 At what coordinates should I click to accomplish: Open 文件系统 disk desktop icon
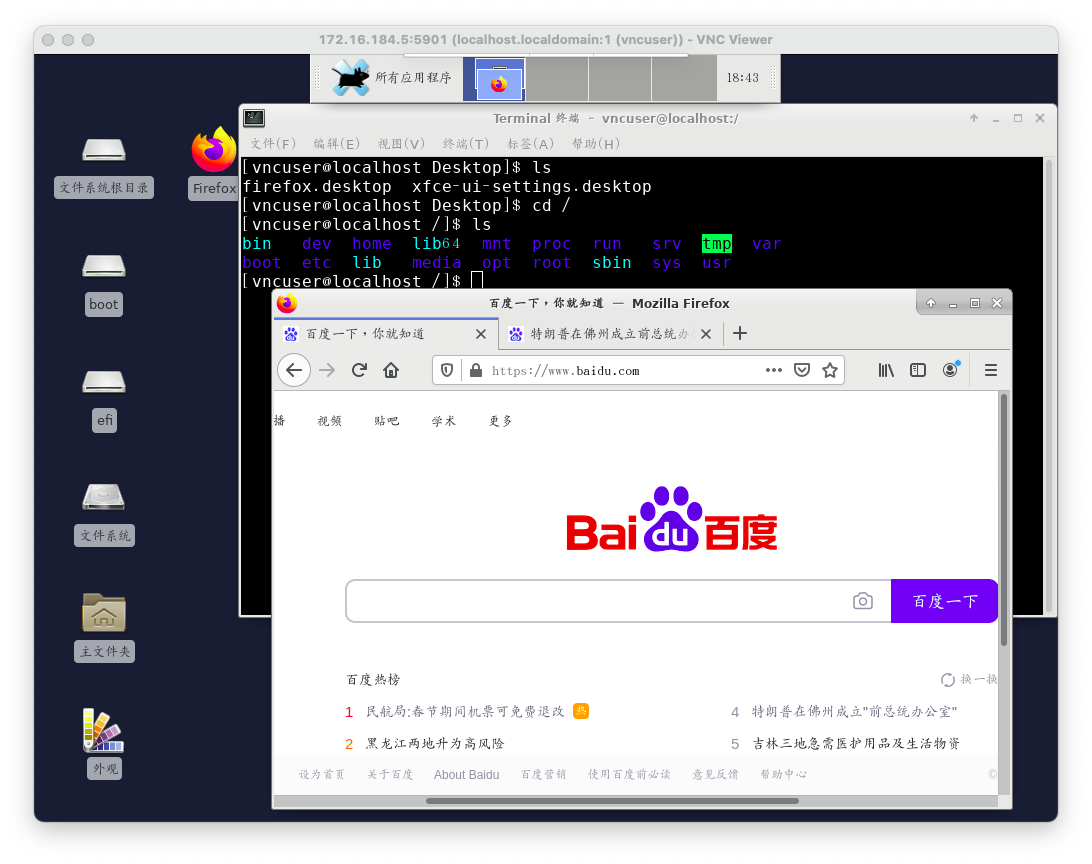(104, 497)
